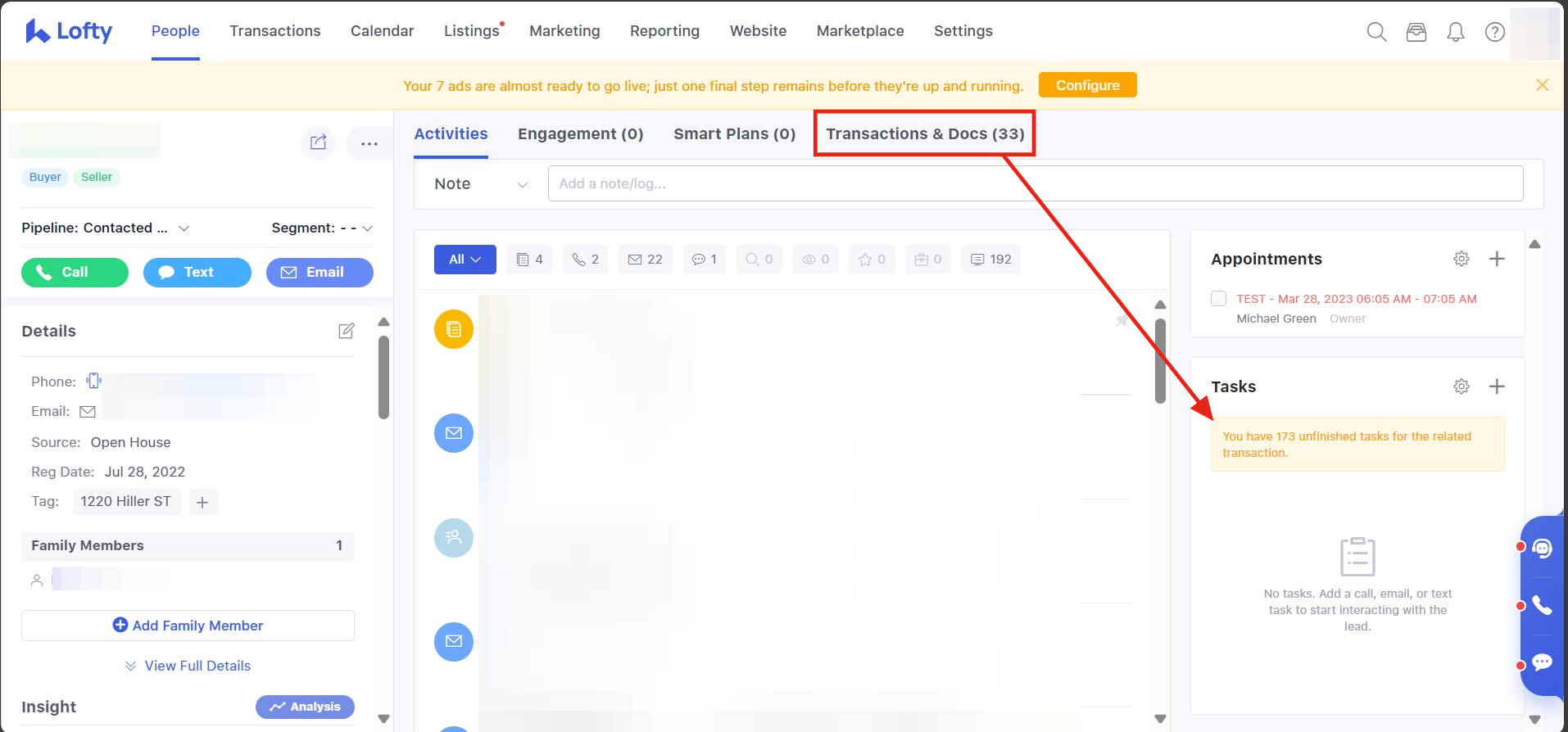Screen dimensions: 1568x732
Task: Check the TEST appointment checkbox
Action: tap(1218, 299)
